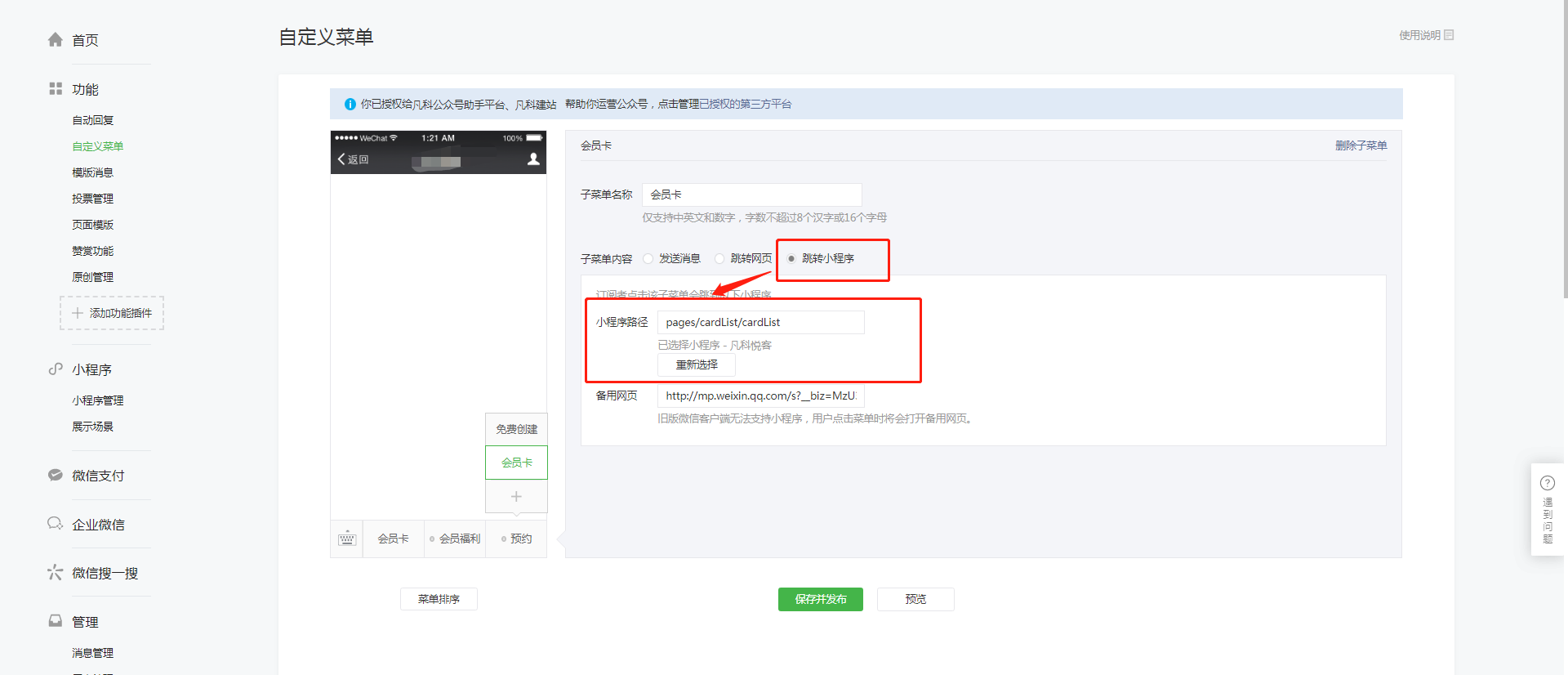Click the home icon beside 首页

56,39
